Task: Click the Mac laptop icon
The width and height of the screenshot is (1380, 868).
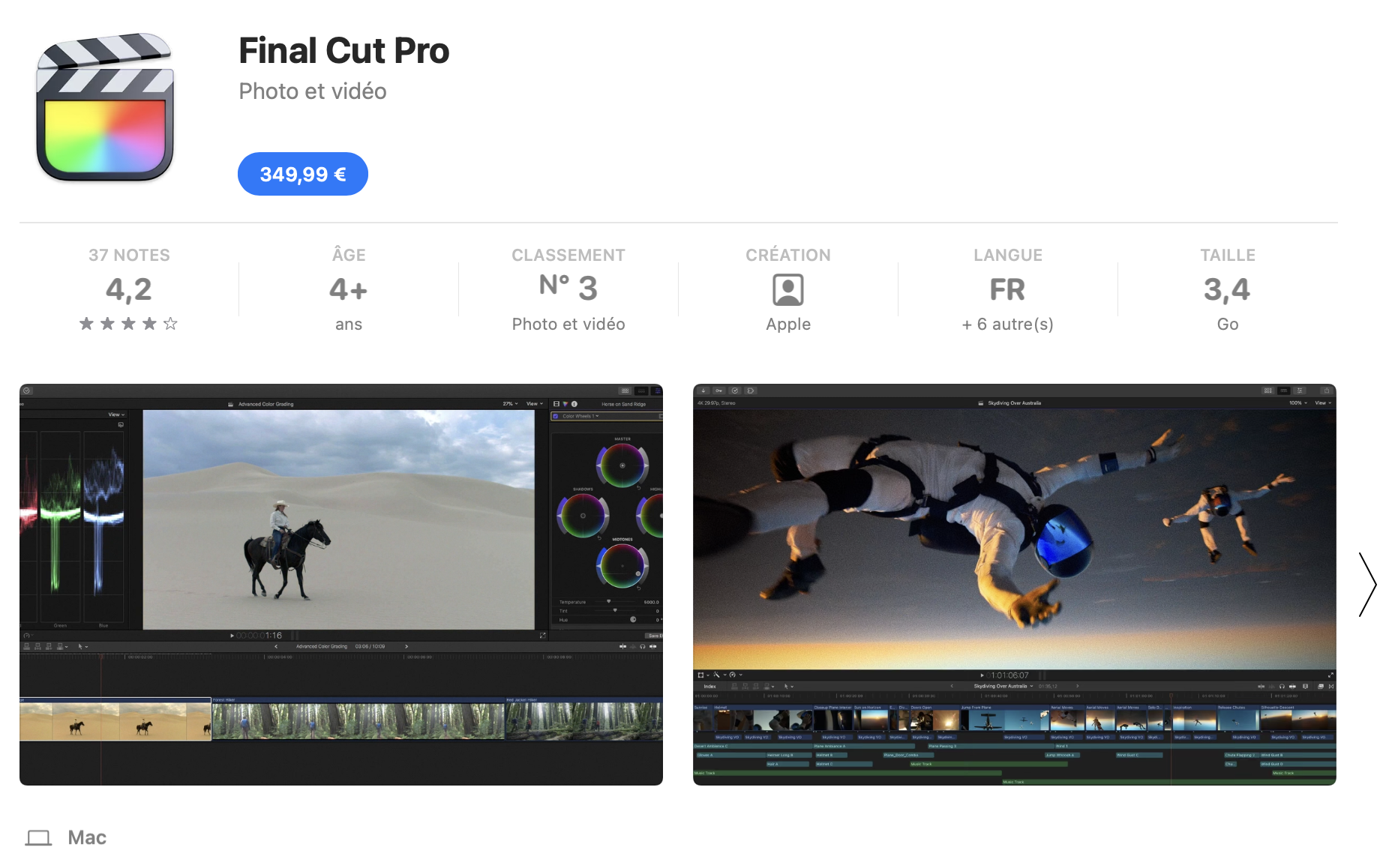Action: tap(38, 837)
